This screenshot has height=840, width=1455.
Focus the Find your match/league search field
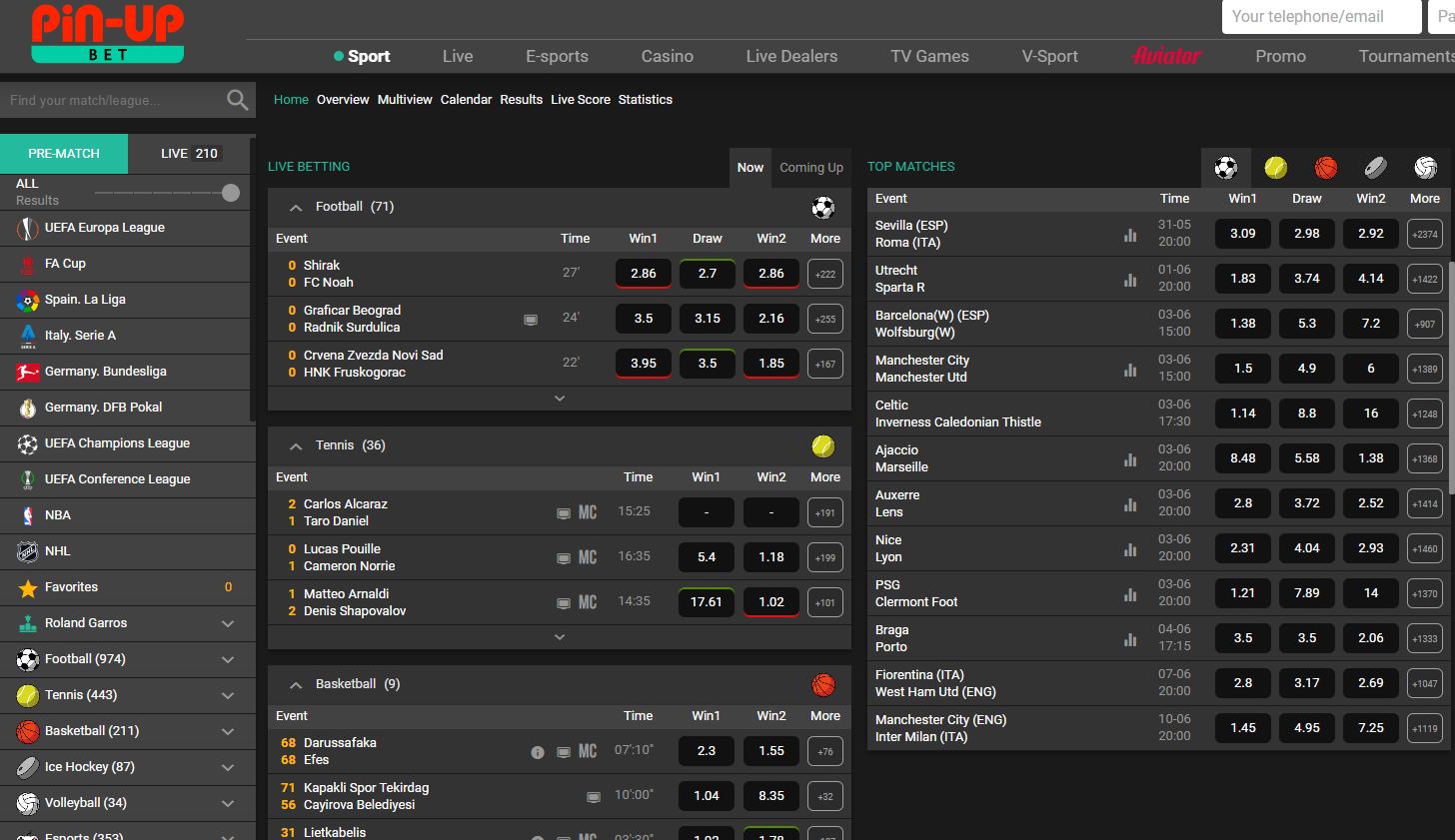[112, 100]
